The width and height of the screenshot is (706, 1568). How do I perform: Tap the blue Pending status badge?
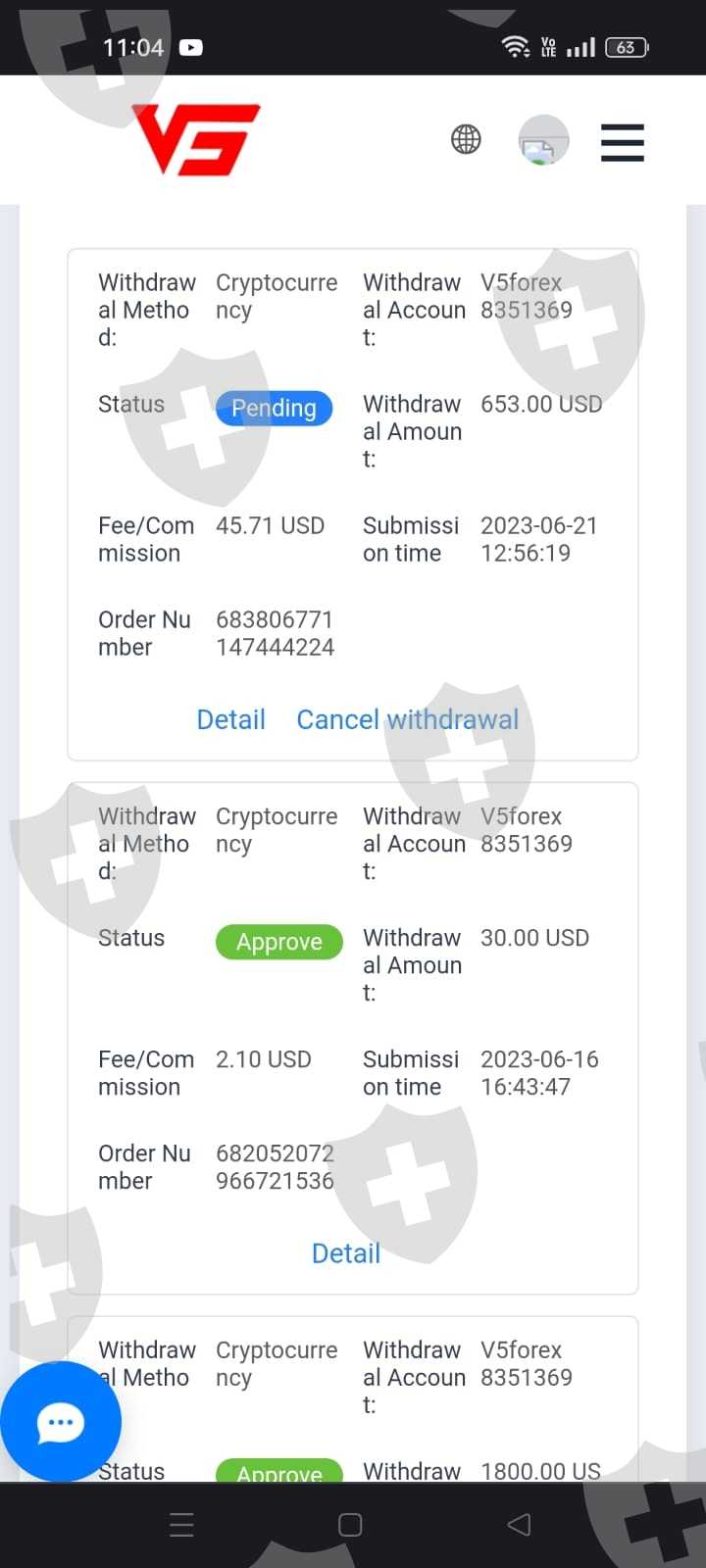tap(274, 408)
